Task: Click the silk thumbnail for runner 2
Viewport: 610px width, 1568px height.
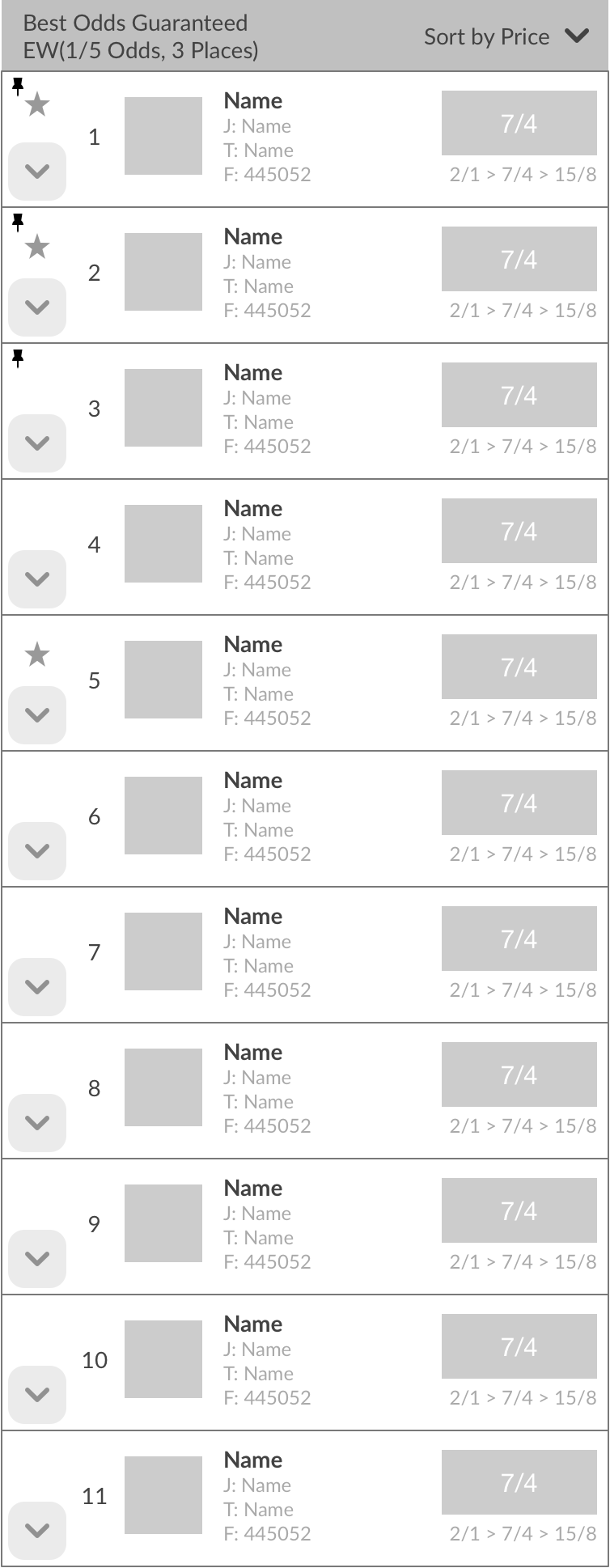Action: (163, 272)
